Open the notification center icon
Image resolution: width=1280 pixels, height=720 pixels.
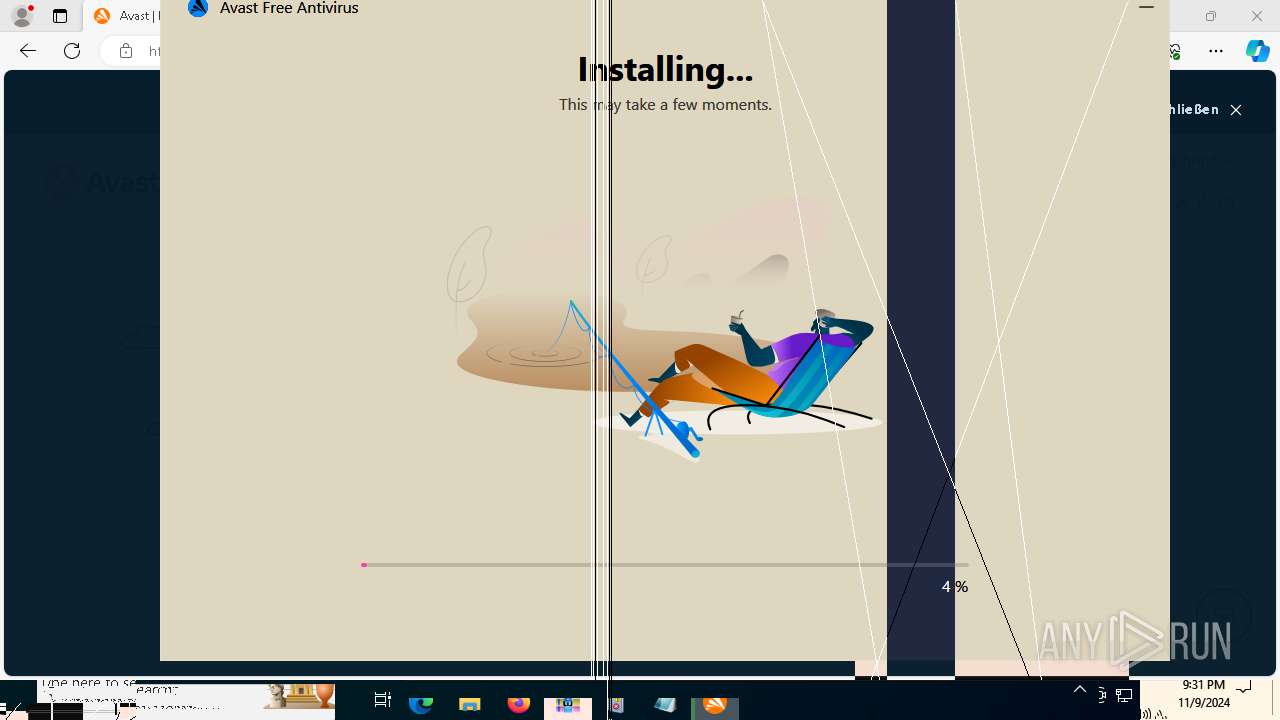[x=1244, y=689]
